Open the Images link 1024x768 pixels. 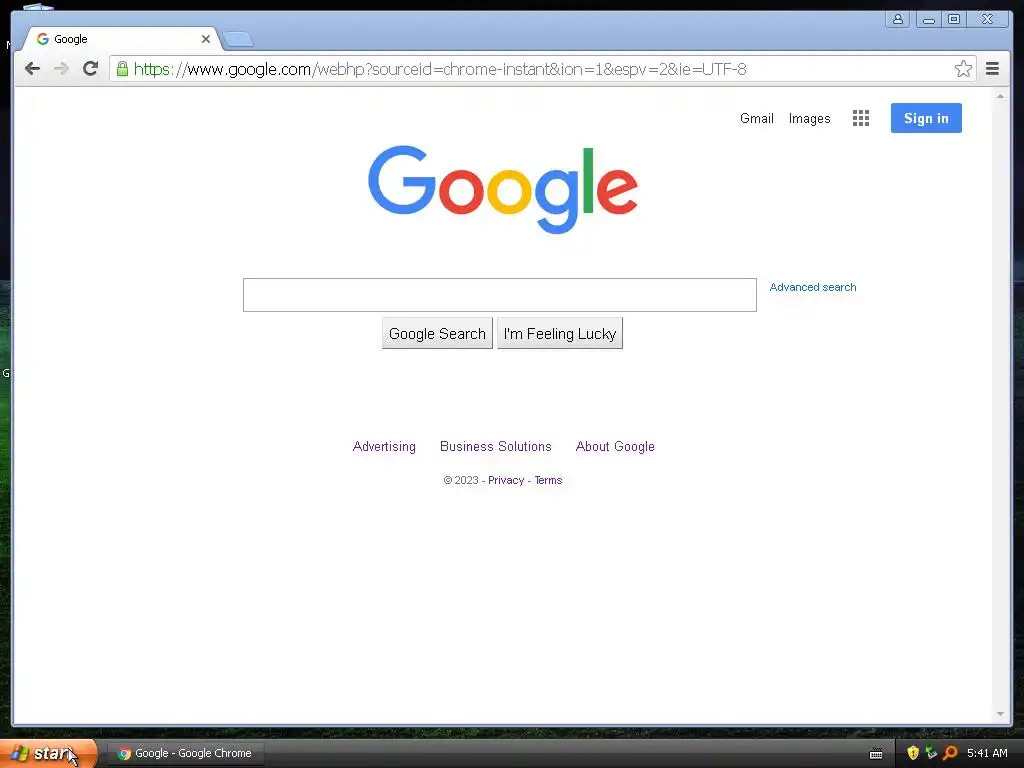point(810,118)
